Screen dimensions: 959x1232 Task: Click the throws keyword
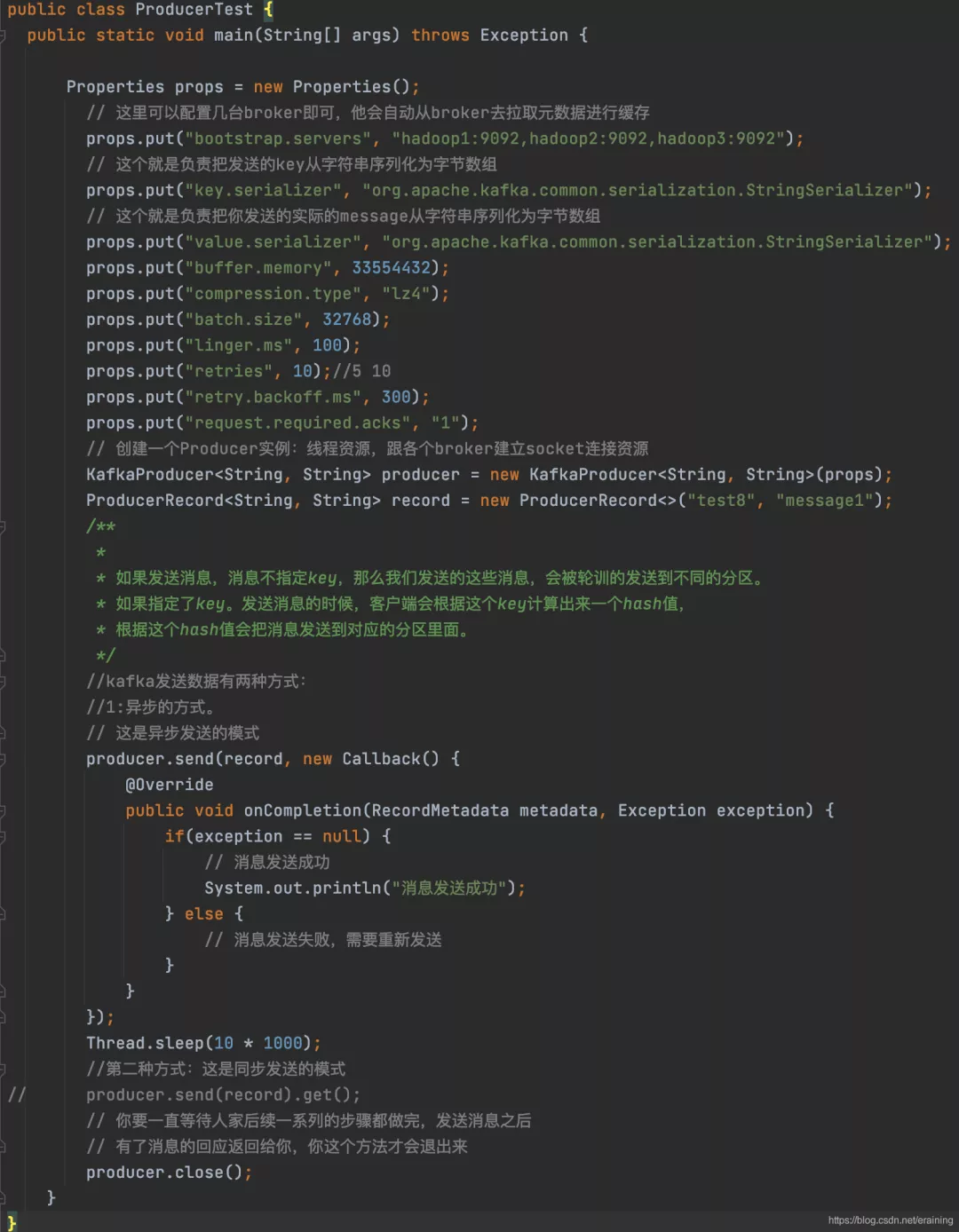click(x=440, y=36)
